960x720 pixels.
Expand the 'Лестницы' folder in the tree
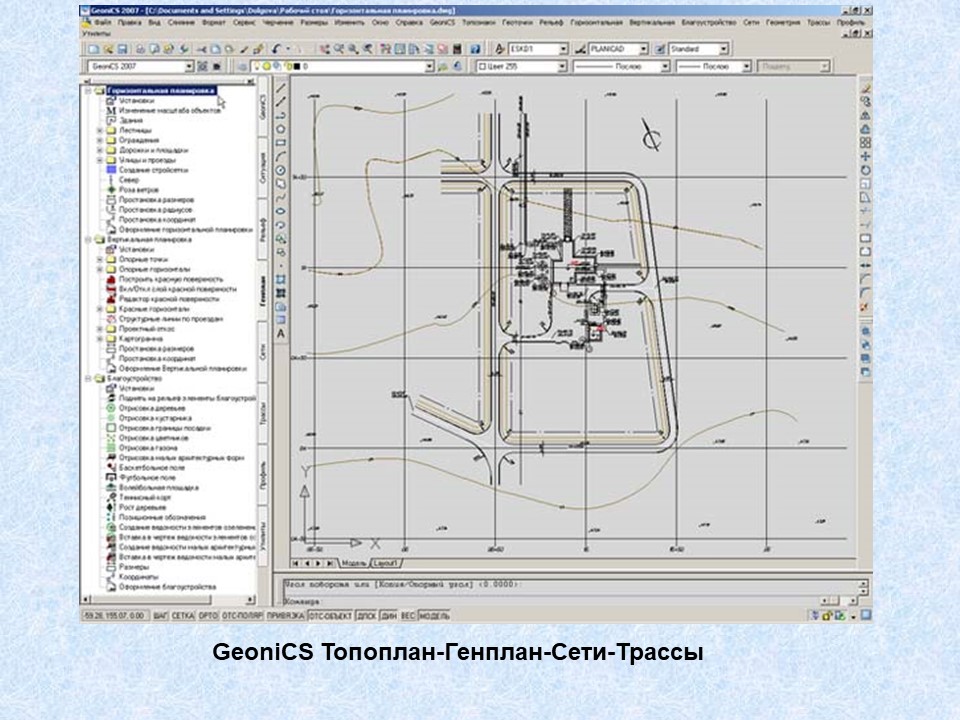click(x=100, y=130)
